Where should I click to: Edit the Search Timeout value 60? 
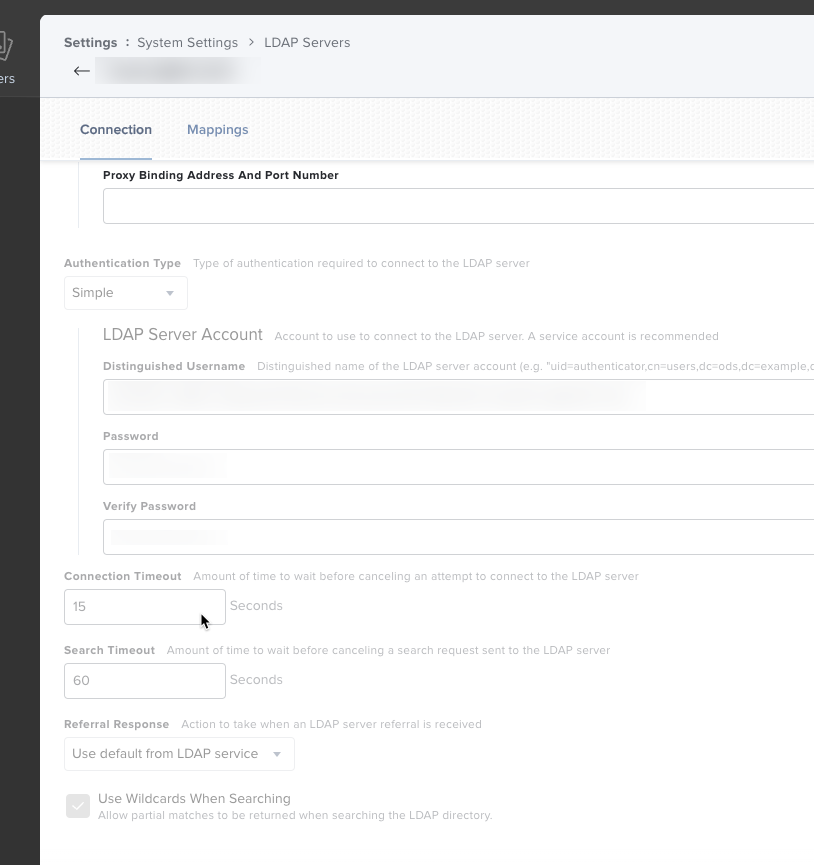(144, 681)
